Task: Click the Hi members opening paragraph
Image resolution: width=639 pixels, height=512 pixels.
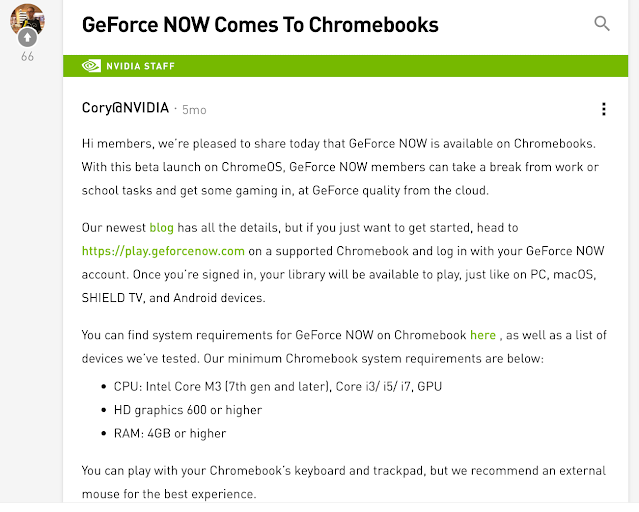Action: (x=340, y=167)
